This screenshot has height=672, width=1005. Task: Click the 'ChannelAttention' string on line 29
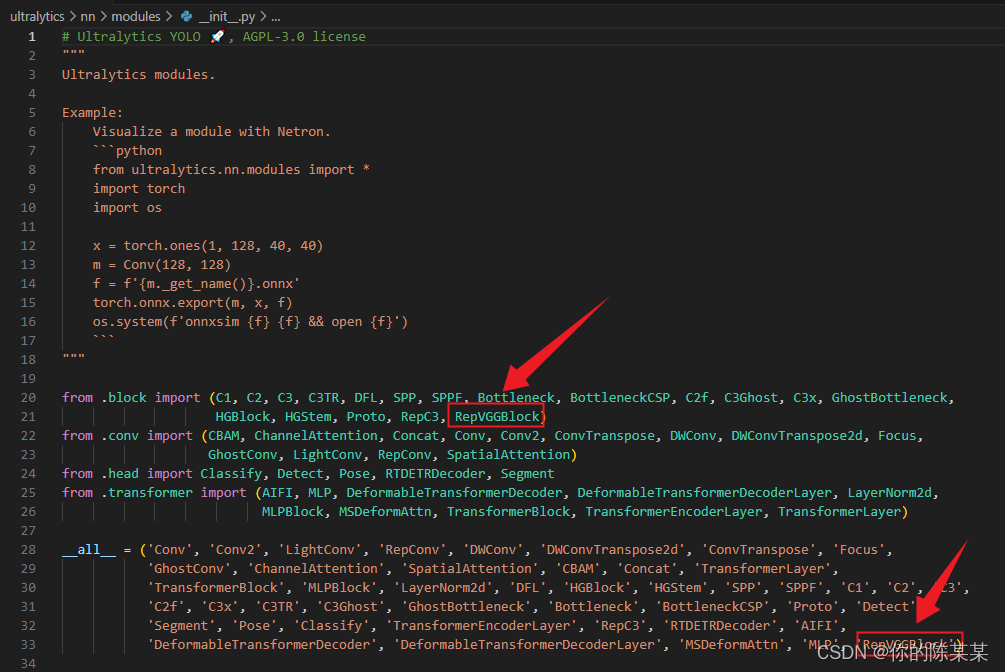(316, 569)
